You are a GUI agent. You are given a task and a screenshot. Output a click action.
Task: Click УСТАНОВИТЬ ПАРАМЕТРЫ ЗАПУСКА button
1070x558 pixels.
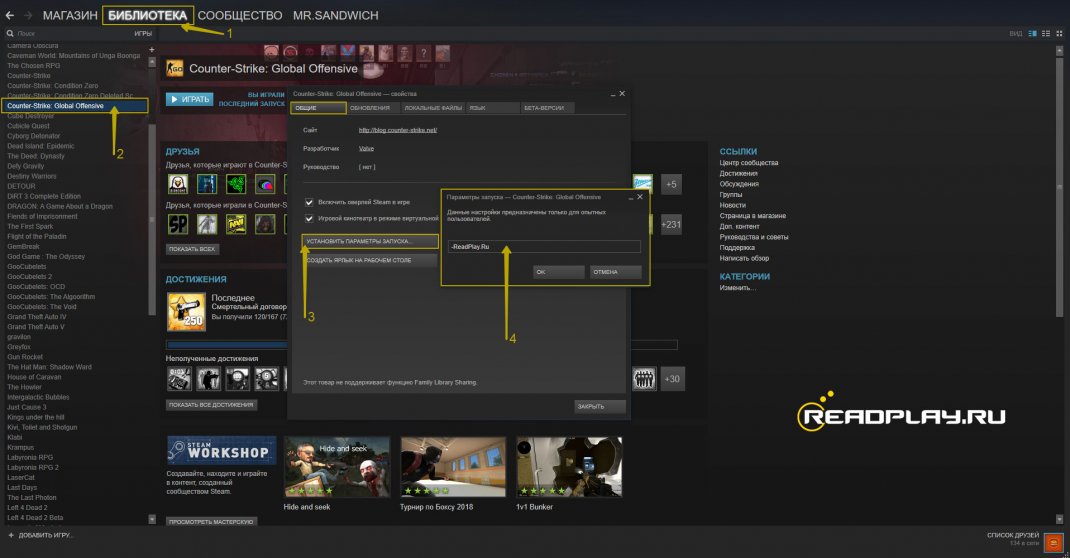[x=370, y=241]
